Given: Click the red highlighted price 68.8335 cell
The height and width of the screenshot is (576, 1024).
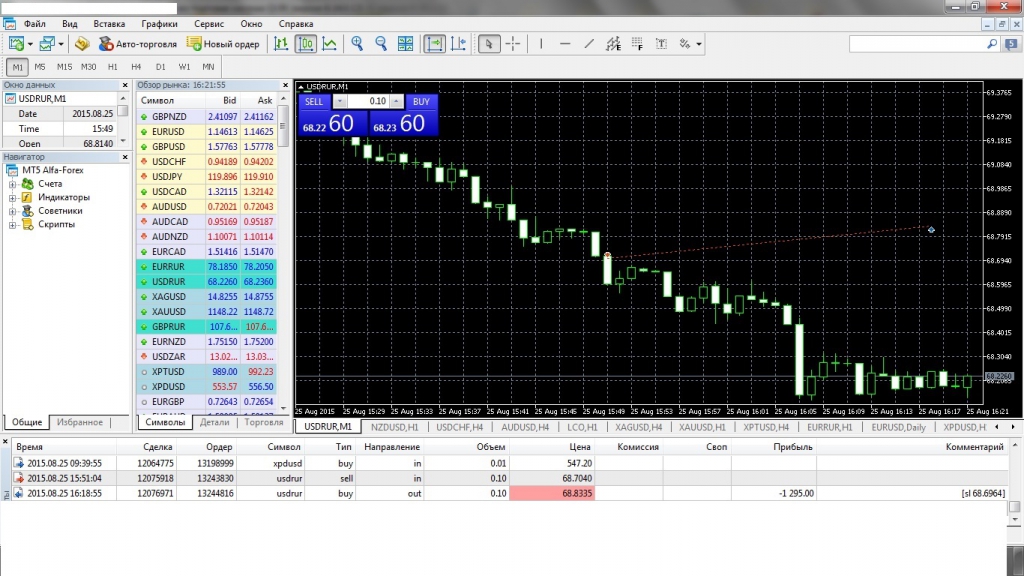Looking at the screenshot, I should 551,493.
